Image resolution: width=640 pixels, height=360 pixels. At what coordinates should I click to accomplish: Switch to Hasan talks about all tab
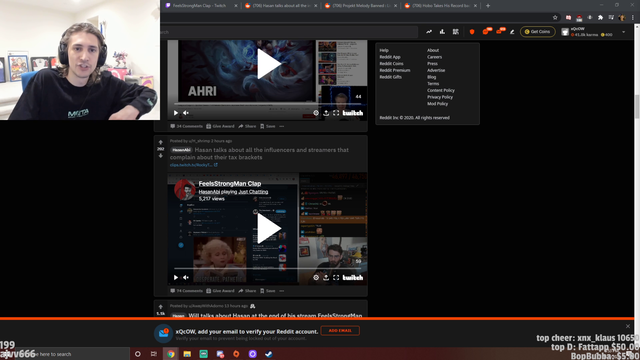coord(281,6)
